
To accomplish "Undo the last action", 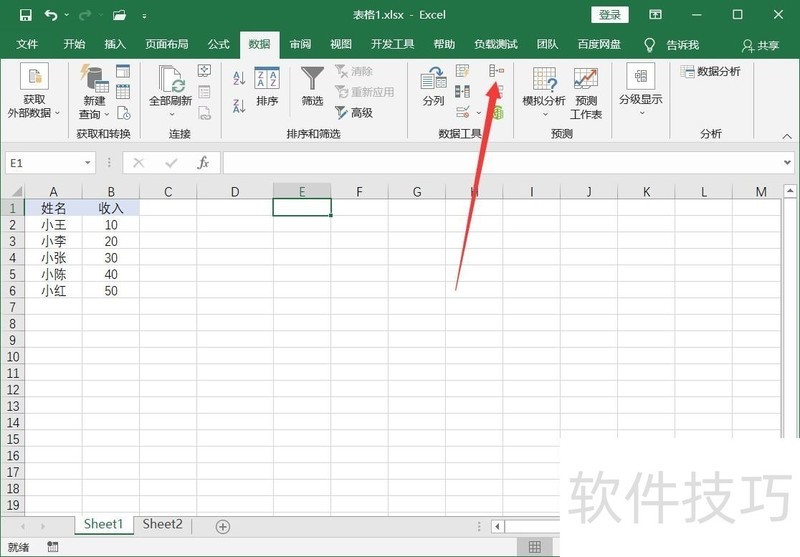I will click(51, 15).
